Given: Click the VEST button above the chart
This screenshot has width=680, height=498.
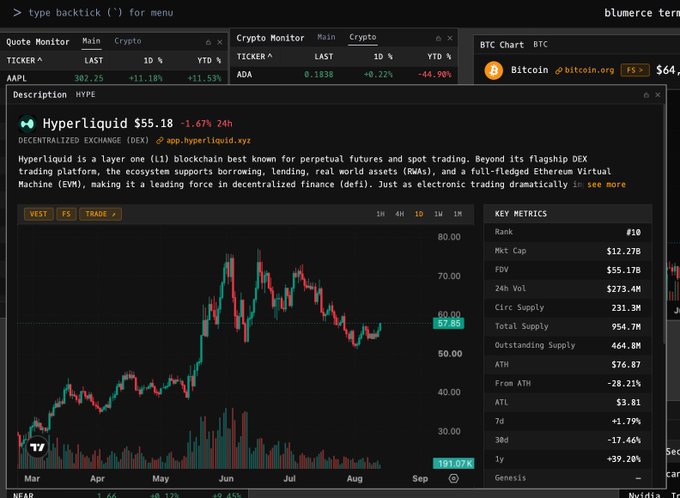Looking at the screenshot, I should click(x=39, y=214).
